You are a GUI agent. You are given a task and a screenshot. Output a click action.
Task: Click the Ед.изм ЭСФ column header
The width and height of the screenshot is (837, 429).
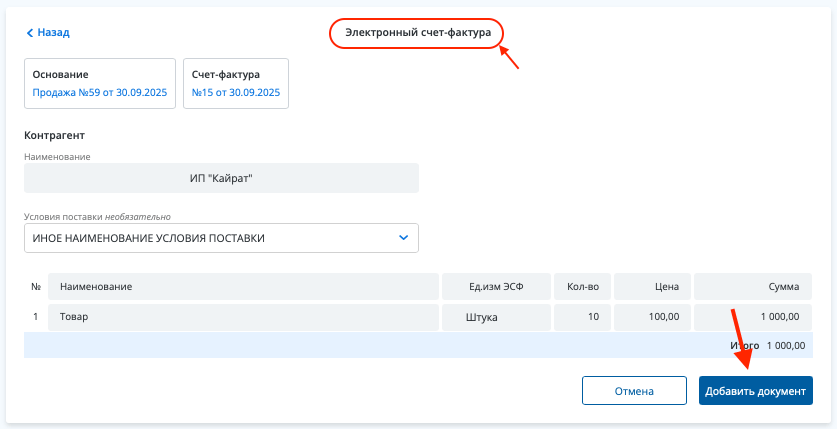496,287
